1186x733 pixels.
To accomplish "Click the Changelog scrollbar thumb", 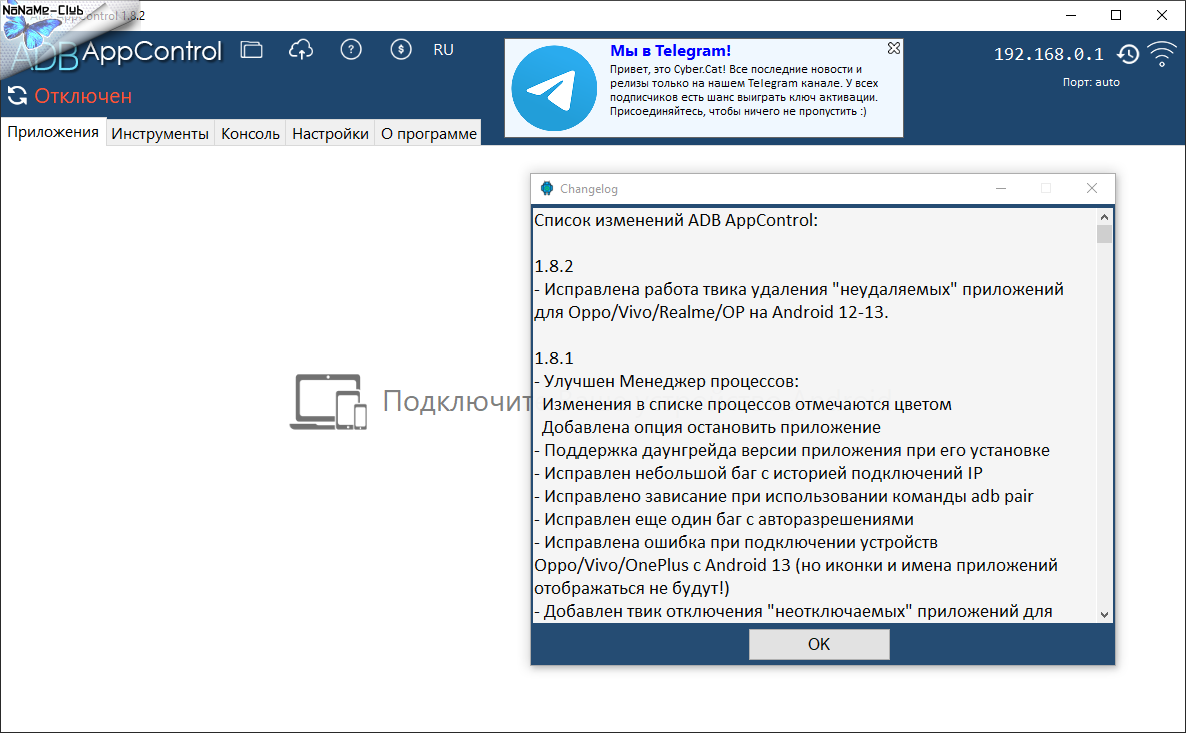I will (1104, 234).
